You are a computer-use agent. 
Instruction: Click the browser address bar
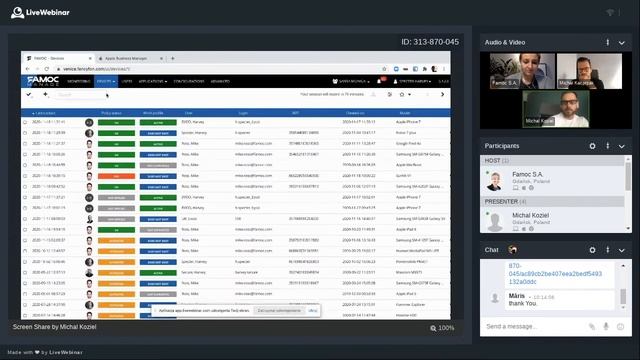coord(220,69)
